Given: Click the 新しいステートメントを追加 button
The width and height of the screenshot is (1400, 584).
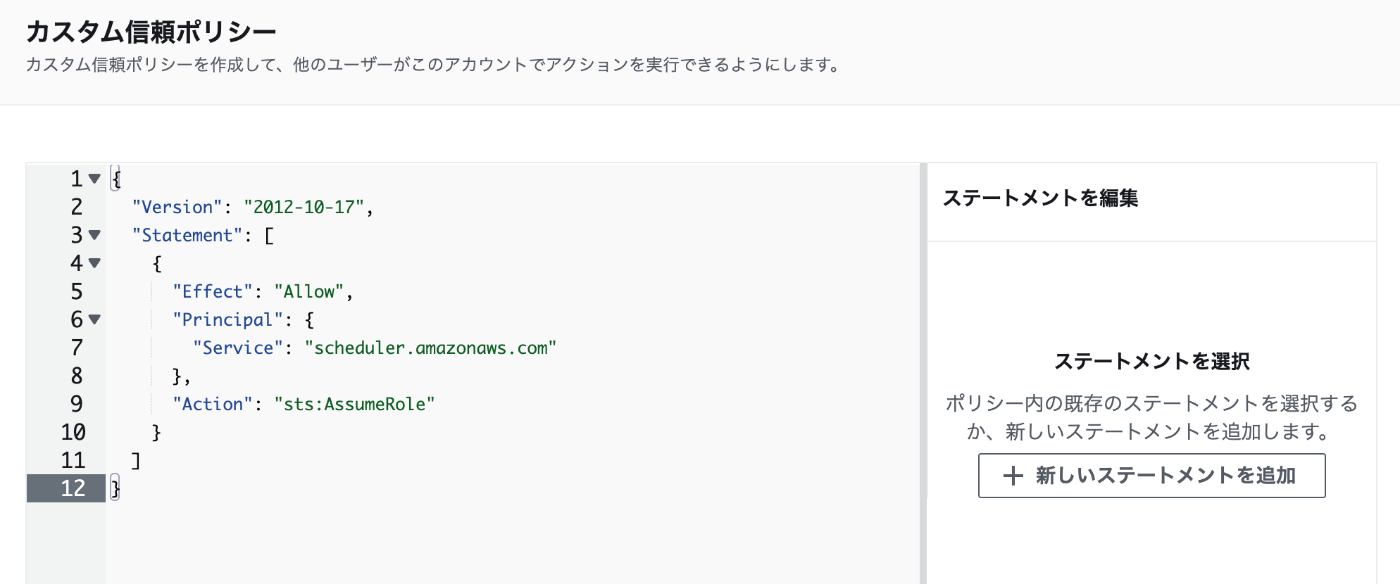Looking at the screenshot, I should coord(1151,475).
